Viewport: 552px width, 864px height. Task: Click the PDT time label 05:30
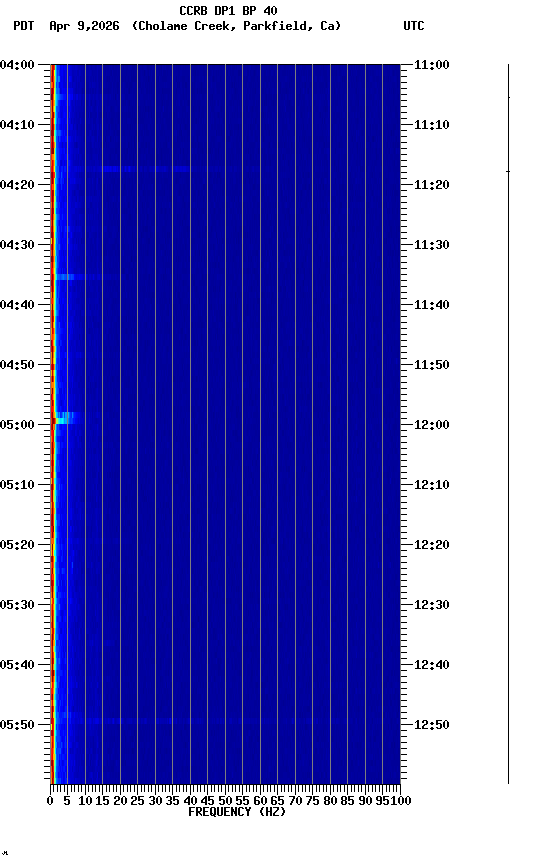17,605
